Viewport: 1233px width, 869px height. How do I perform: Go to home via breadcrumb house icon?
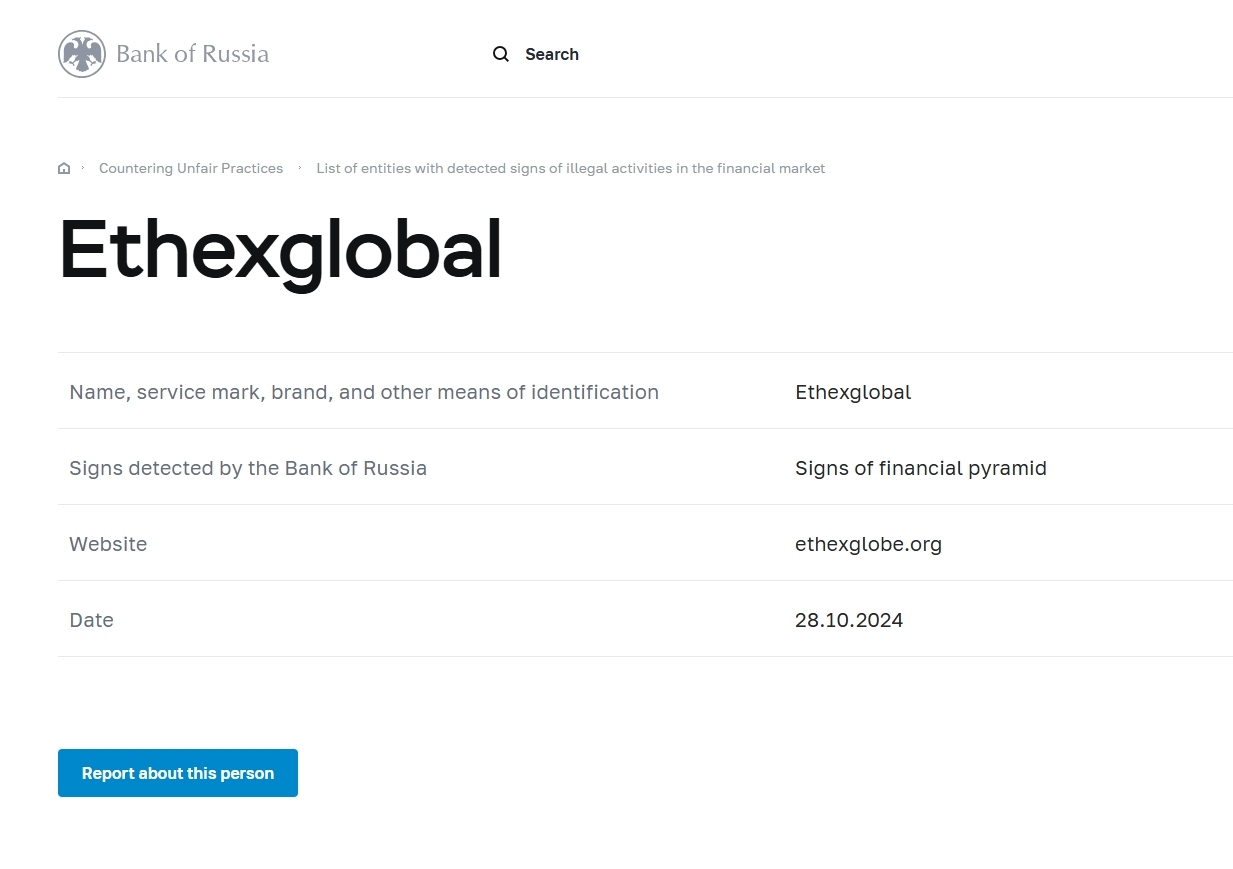click(64, 169)
